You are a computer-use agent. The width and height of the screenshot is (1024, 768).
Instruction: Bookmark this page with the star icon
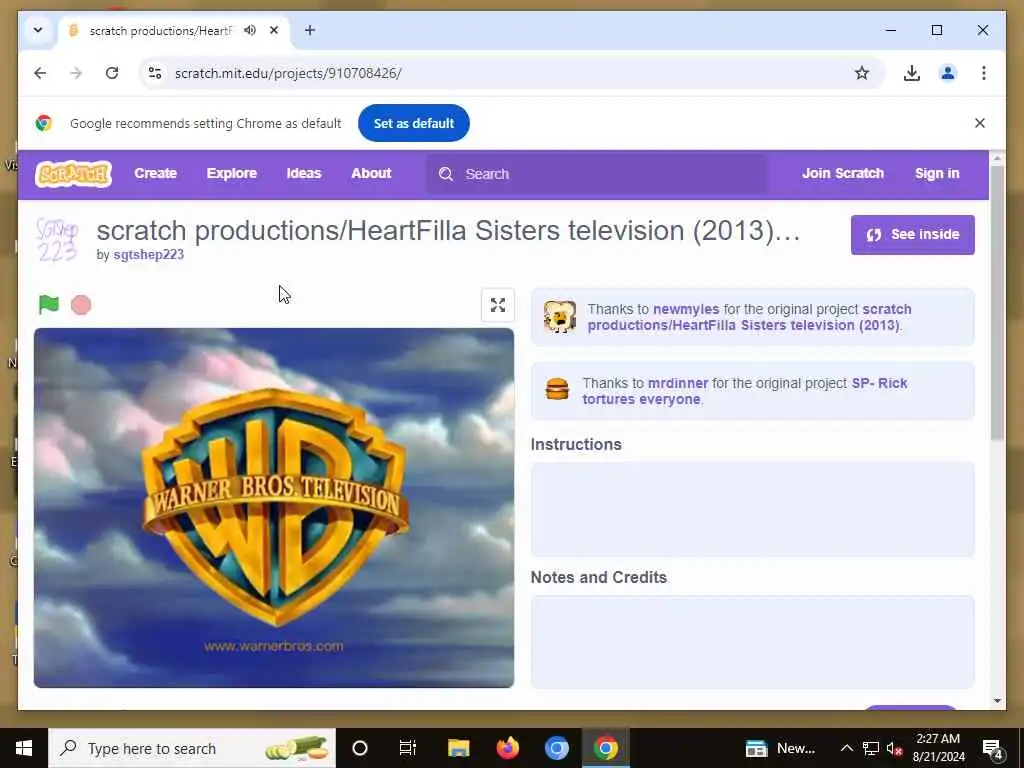(x=862, y=73)
